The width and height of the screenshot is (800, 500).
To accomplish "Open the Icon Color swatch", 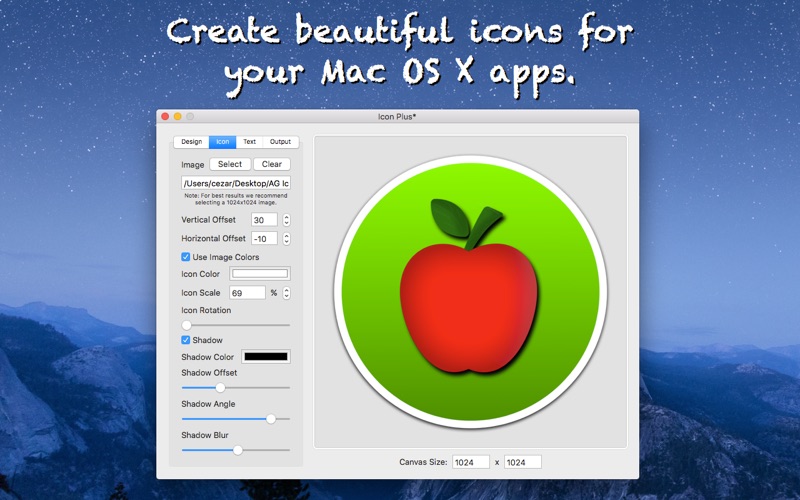I will tap(260, 274).
